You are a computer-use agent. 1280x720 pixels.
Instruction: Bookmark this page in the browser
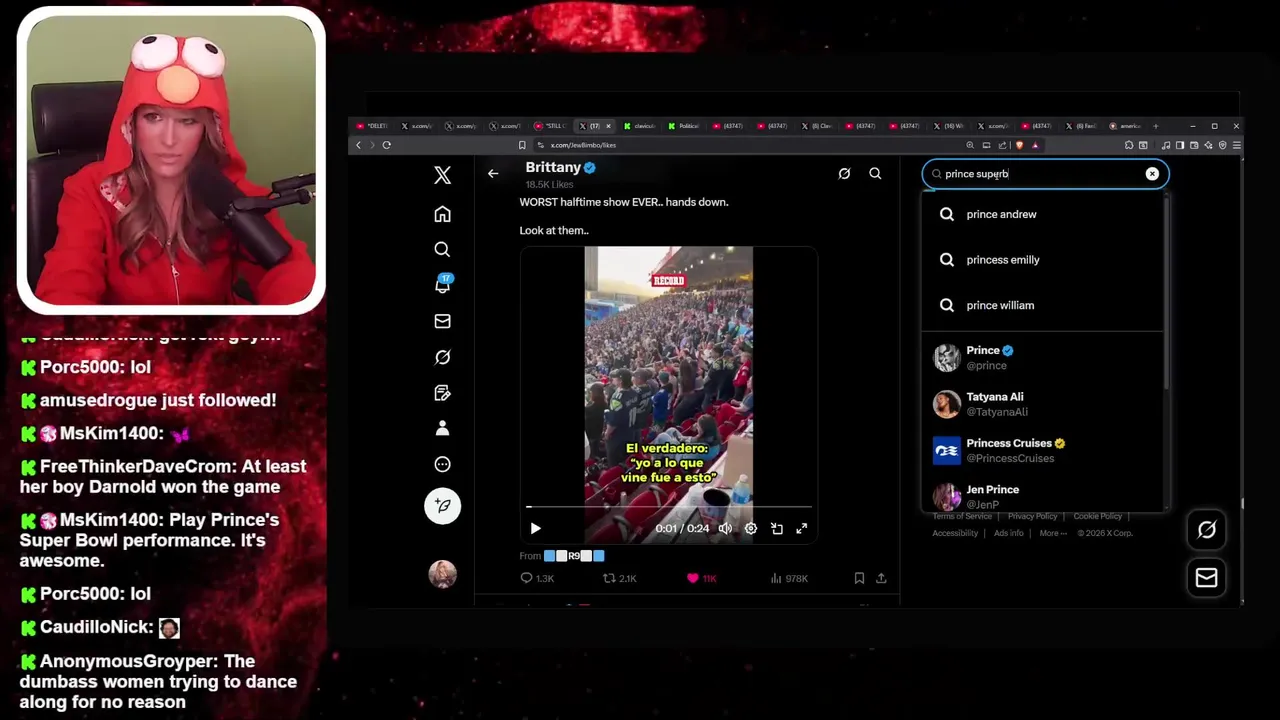tap(521, 145)
